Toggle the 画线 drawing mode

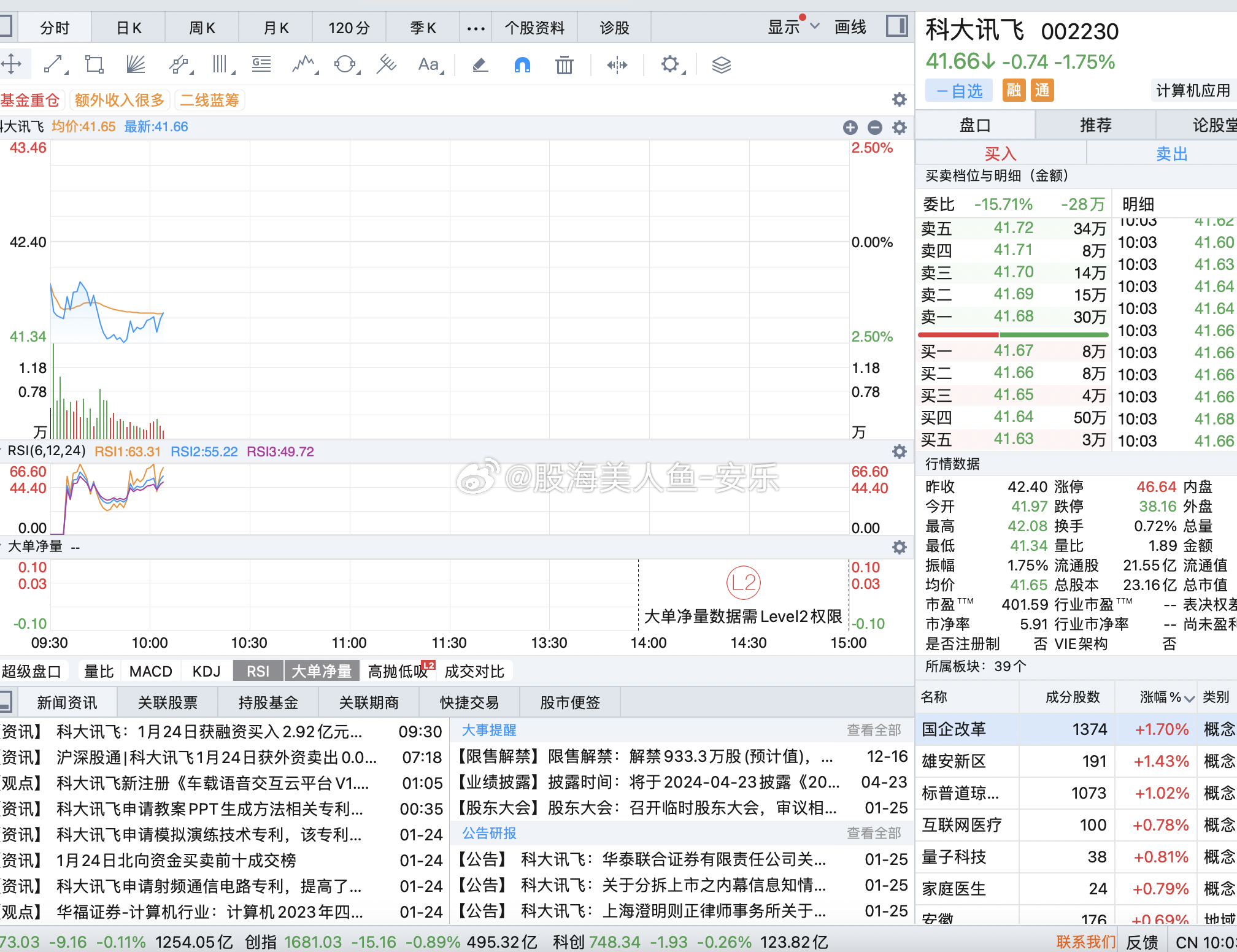click(x=850, y=27)
